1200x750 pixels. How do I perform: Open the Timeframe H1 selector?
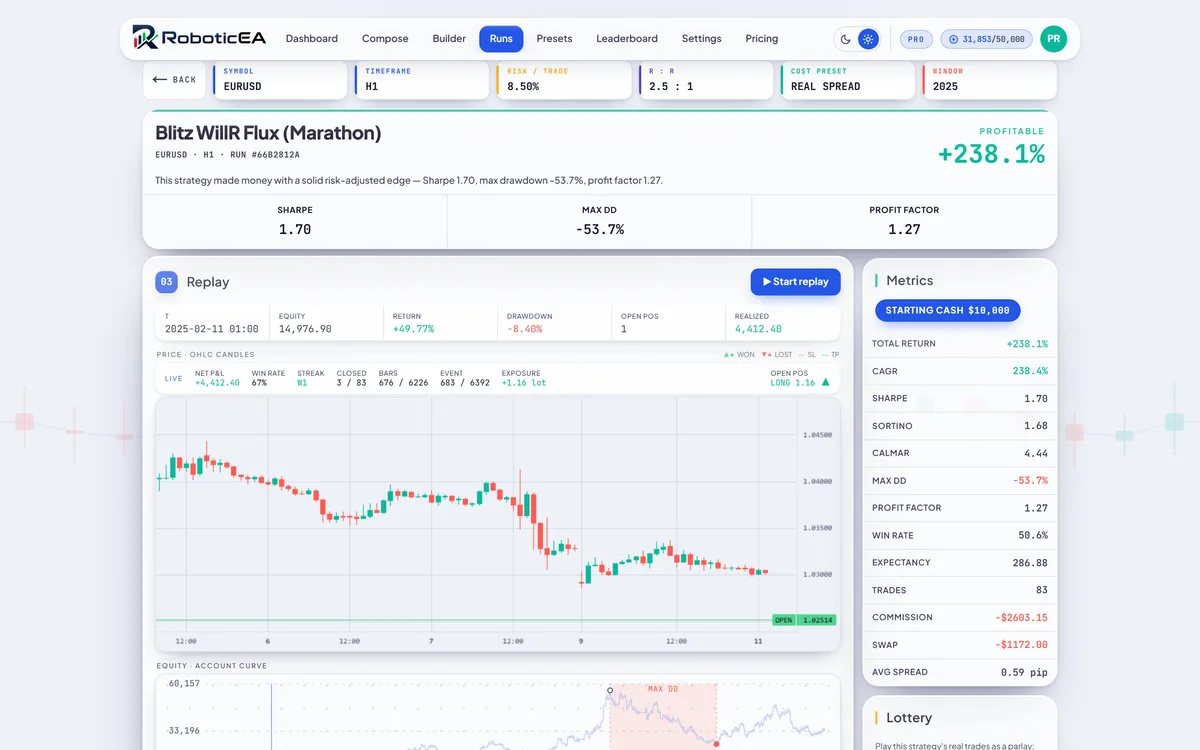coord(422,79)
